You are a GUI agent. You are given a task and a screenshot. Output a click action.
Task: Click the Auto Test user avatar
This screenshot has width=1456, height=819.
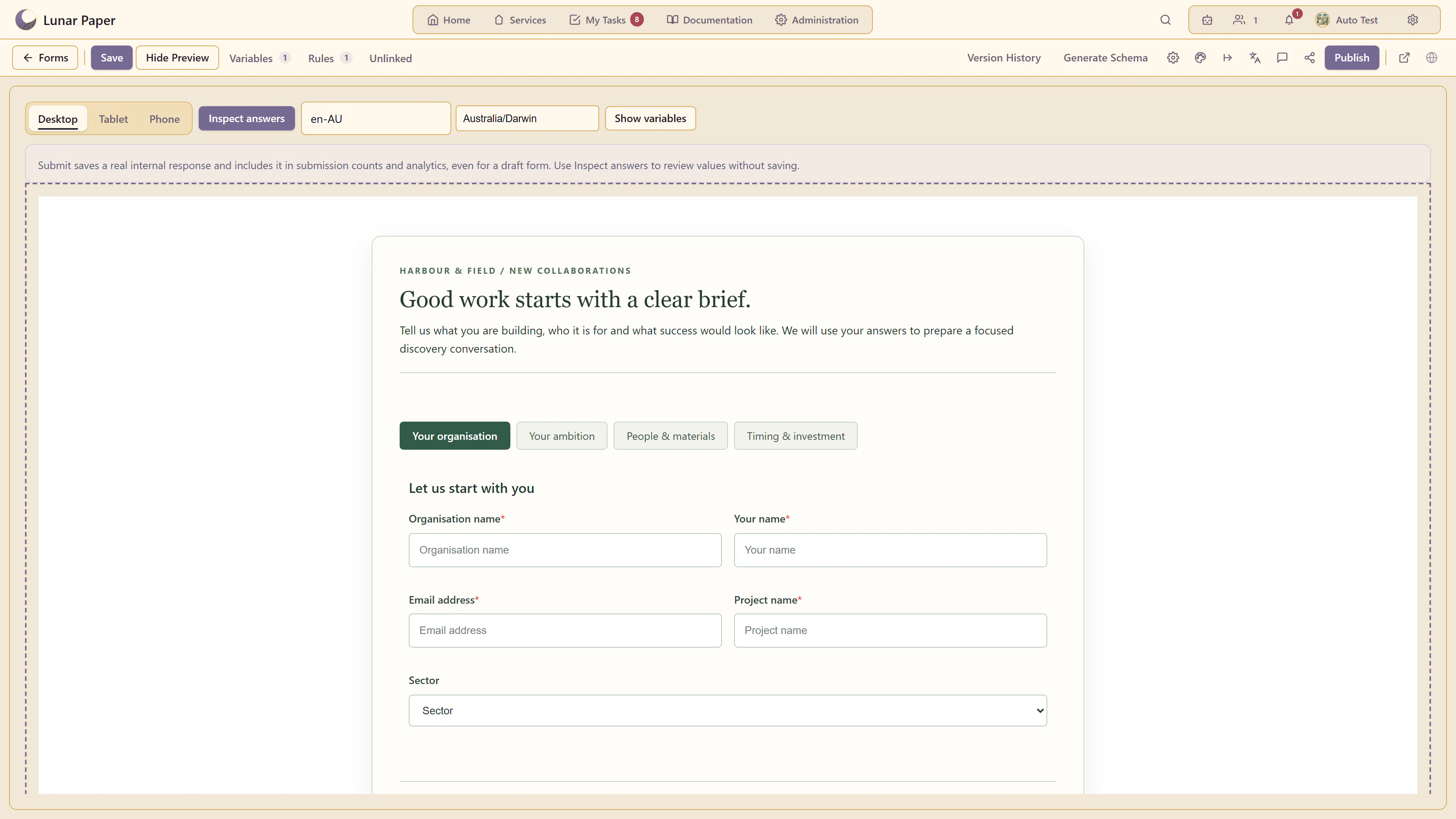point(1322,20)
